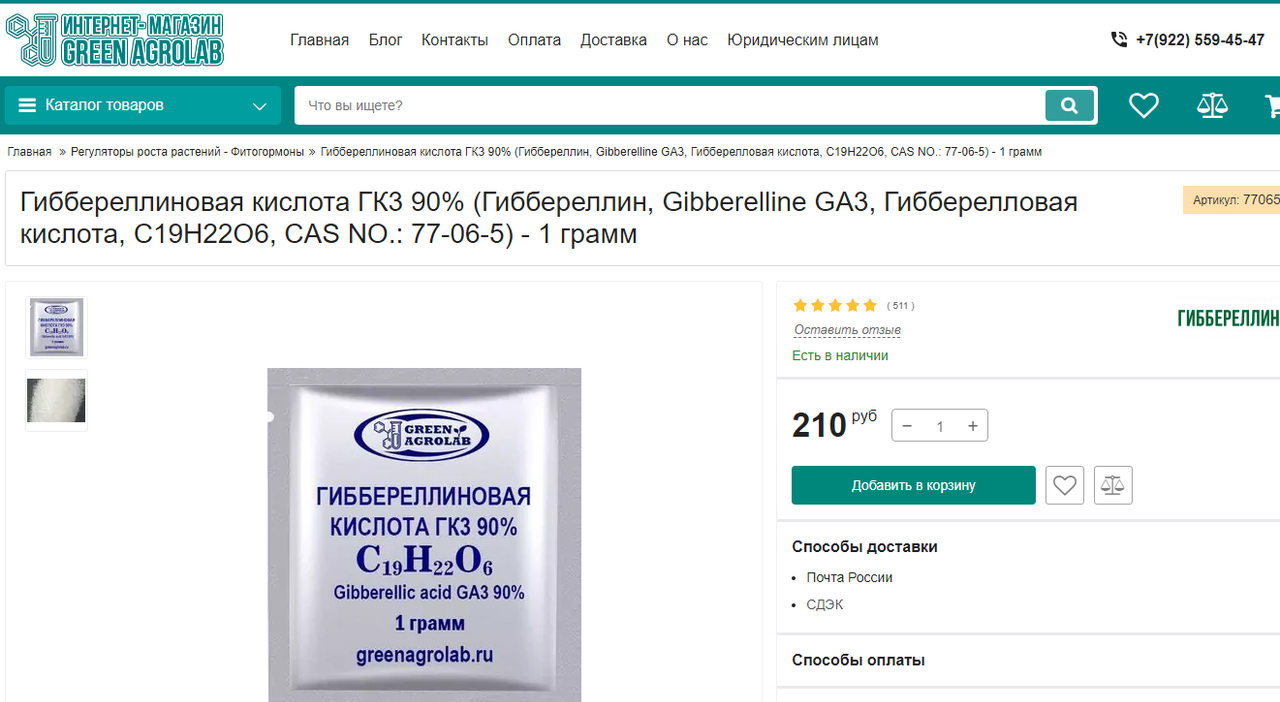Viewport: 1280px width, 702px height.
Task: Add product to comparison with scales button
Action: click(x=1113, y=485)
